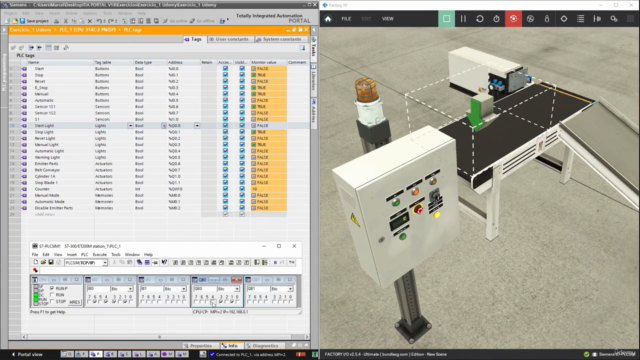Select the Disable Emitter Parts tag name
The height and width of the screenshot is (360, 640).
click(x=53, y=208)
